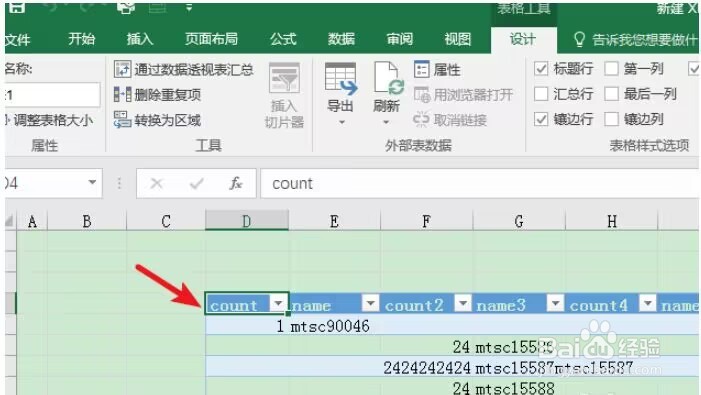Select column header D
Image resolution: width=701 pixels, height=395 pixels.
(x=247, y=221)
